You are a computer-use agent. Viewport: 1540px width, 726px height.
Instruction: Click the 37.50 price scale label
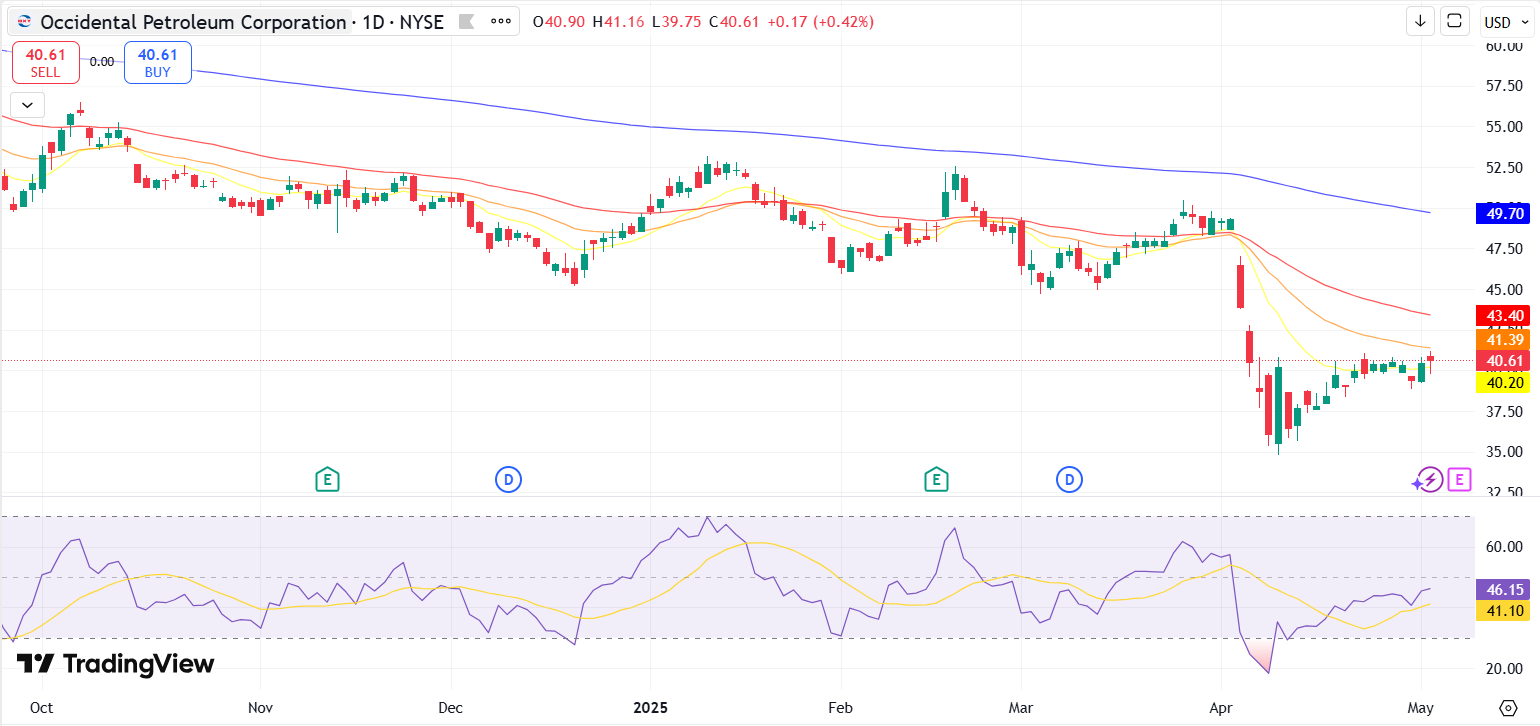1504,411
